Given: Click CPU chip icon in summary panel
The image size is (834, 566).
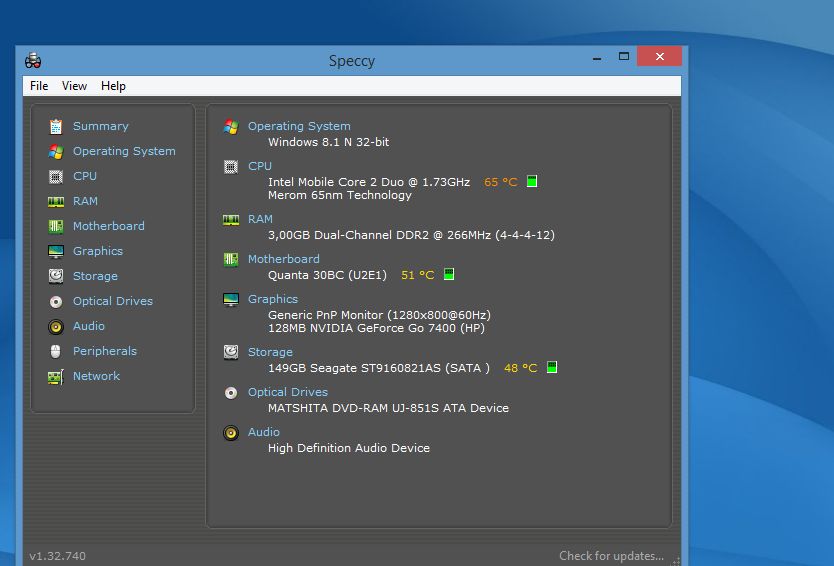Looking at the screenshot, I should pyautogui.click(x=231, y=167).
